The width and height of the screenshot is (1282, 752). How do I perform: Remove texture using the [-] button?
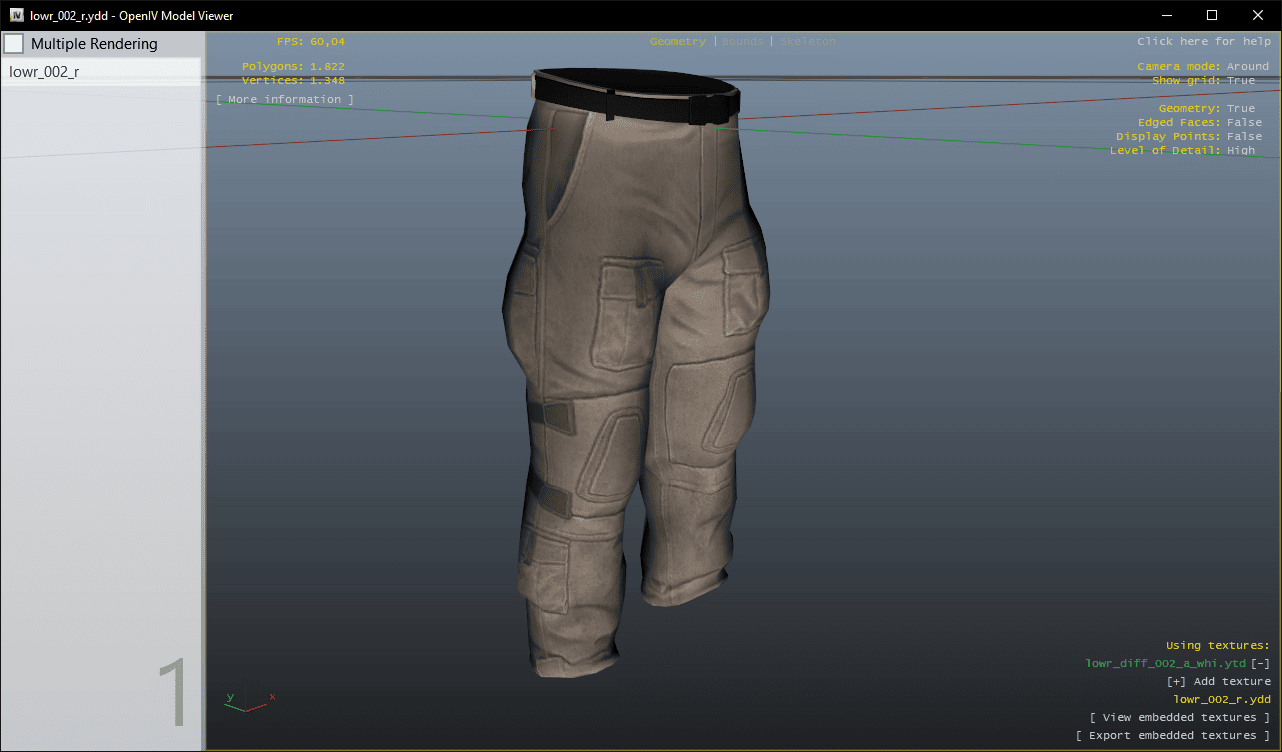[x=1261, y=664]
